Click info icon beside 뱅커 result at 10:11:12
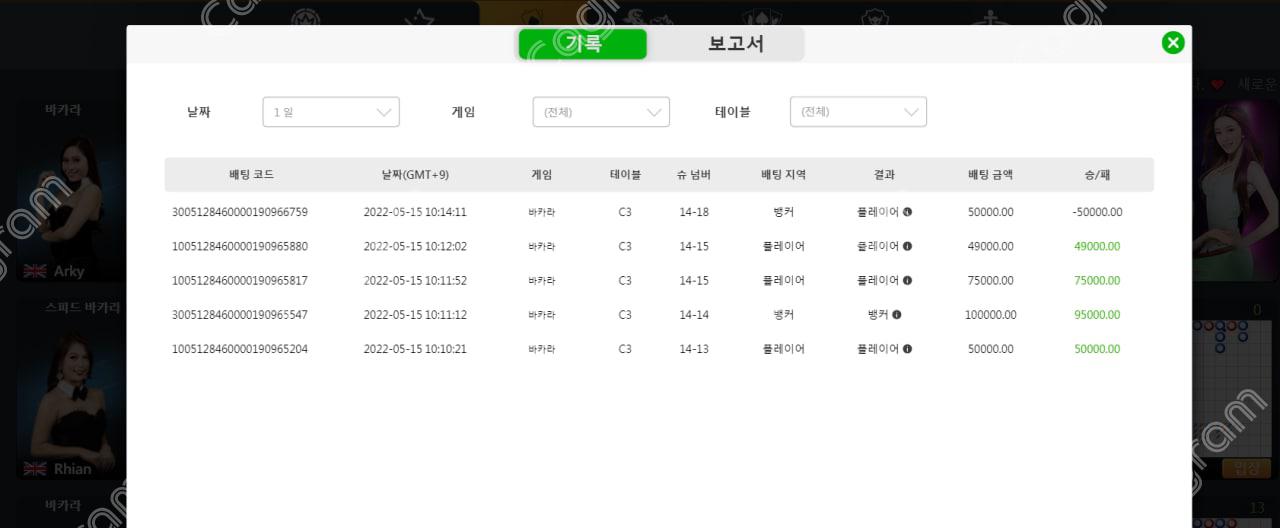The height and width of the screenshot is (528, 1280). tap(896, 314)
